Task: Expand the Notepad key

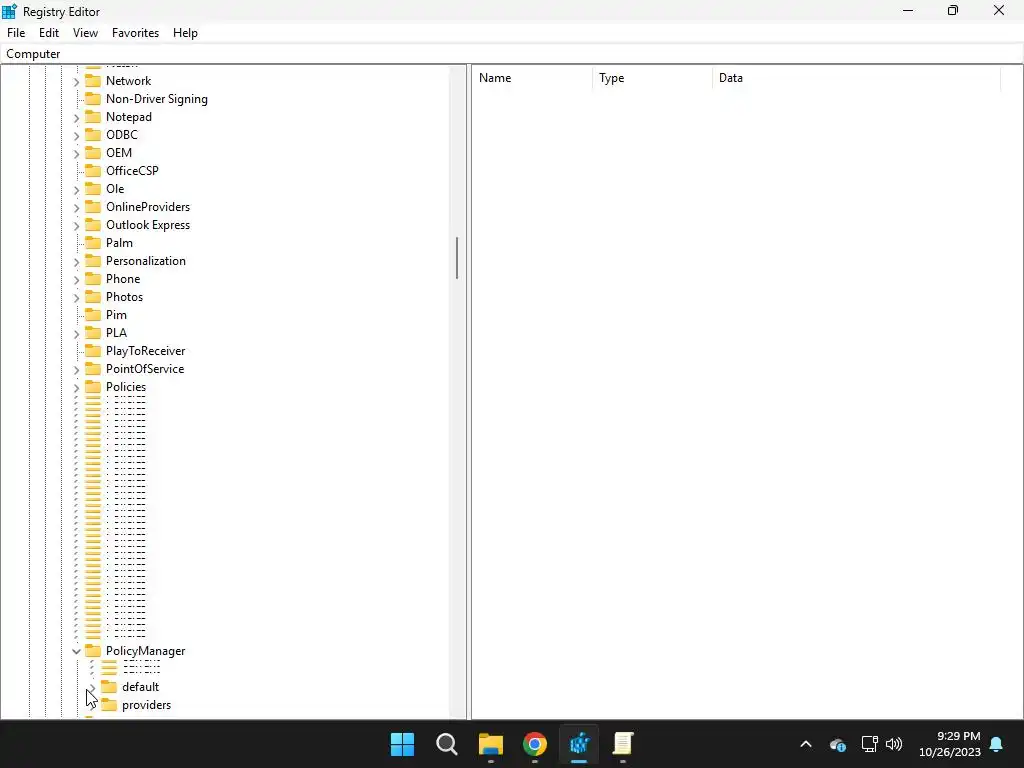Action: point(76,118)
